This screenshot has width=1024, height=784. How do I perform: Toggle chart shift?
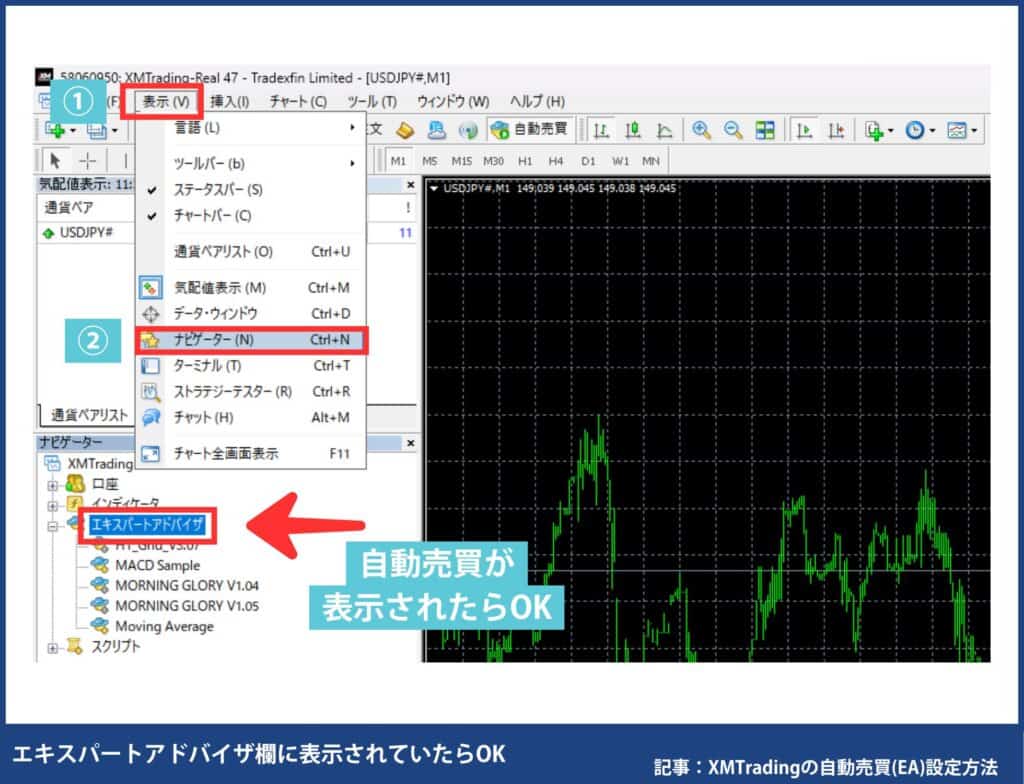[x=837, y=131]
